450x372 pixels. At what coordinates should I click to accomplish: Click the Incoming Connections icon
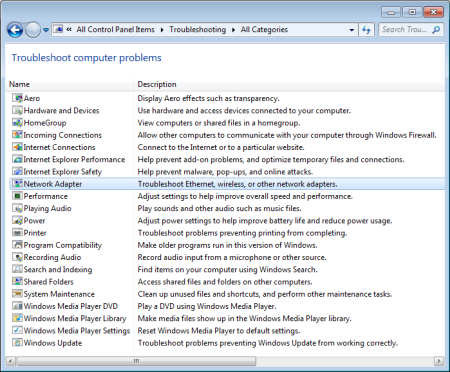click(x=17, y=135)
